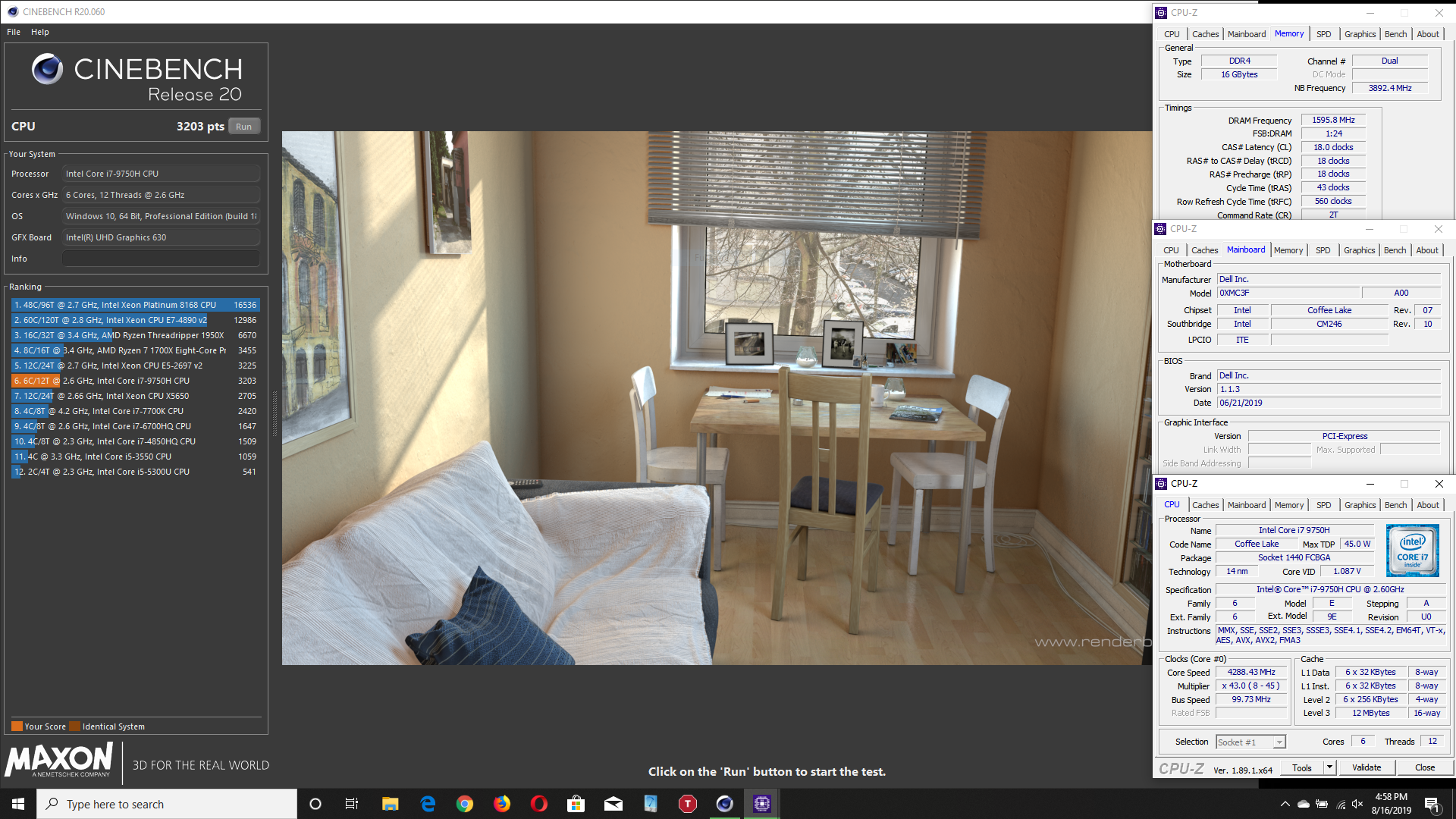Viewport: 1456px width, 819px height.
Task: Open Bench tab in bottom CPU-Z window
Action: [1395, 505]
